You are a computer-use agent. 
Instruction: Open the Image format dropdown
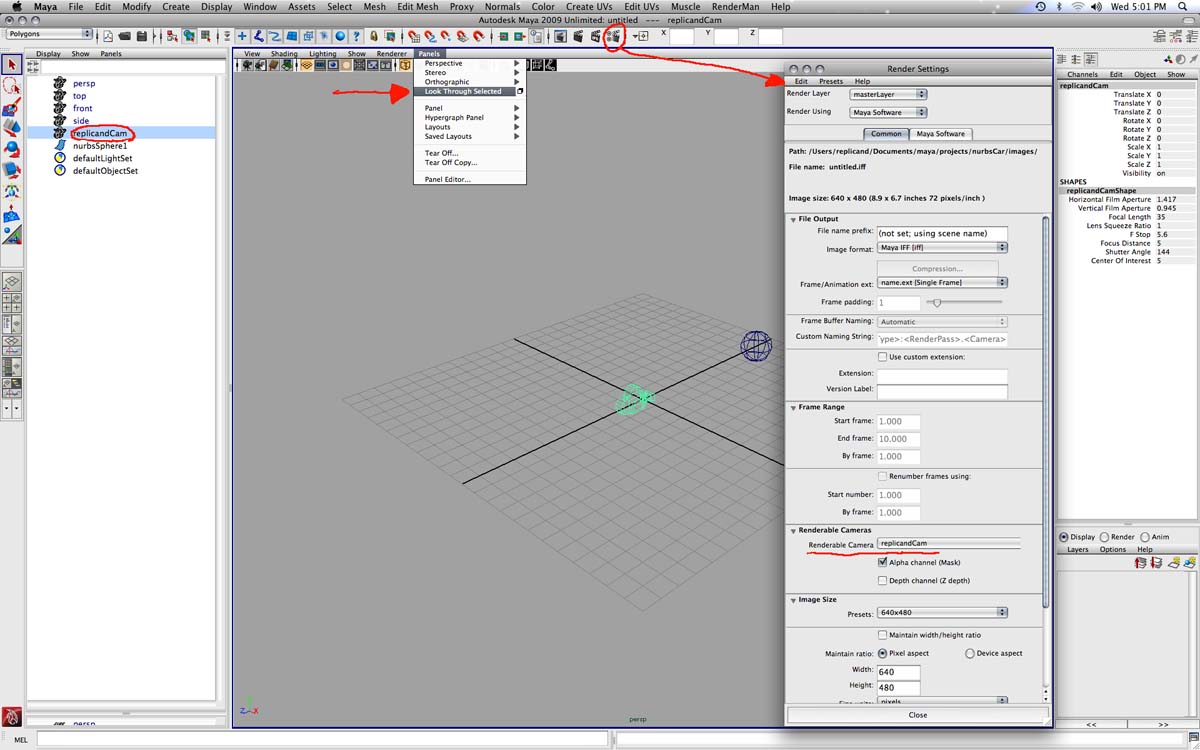click(x=942, y=248)
